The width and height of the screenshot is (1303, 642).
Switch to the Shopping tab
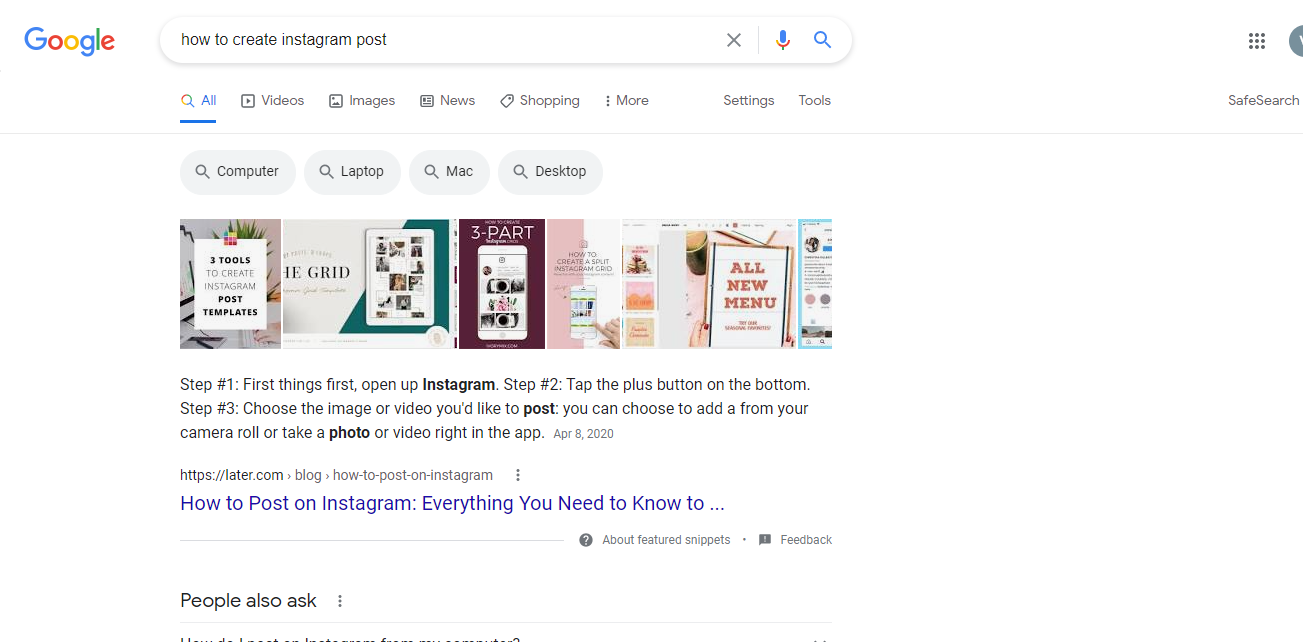[x=540, y=101]
